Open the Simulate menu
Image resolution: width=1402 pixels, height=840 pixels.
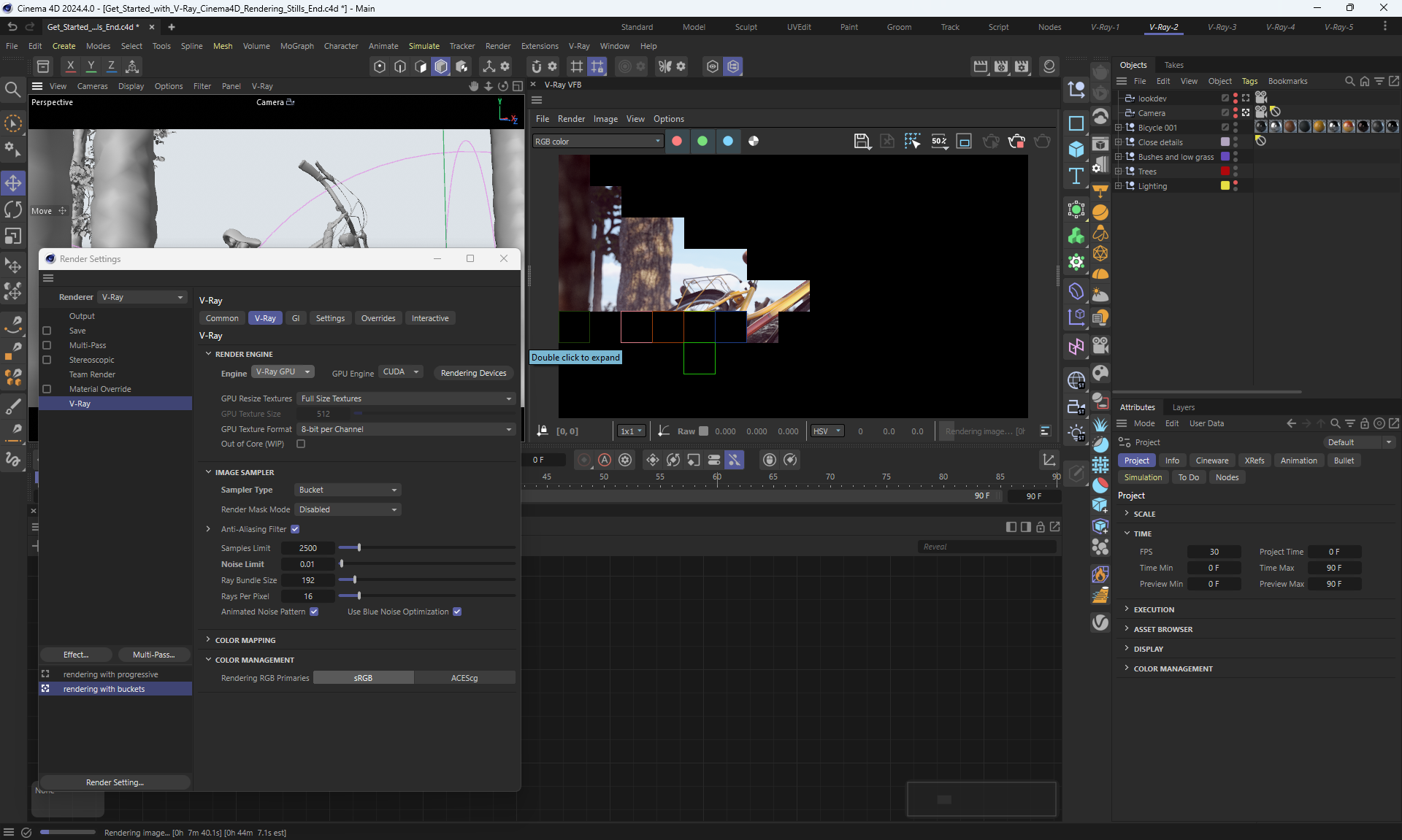tap(424, 46)
